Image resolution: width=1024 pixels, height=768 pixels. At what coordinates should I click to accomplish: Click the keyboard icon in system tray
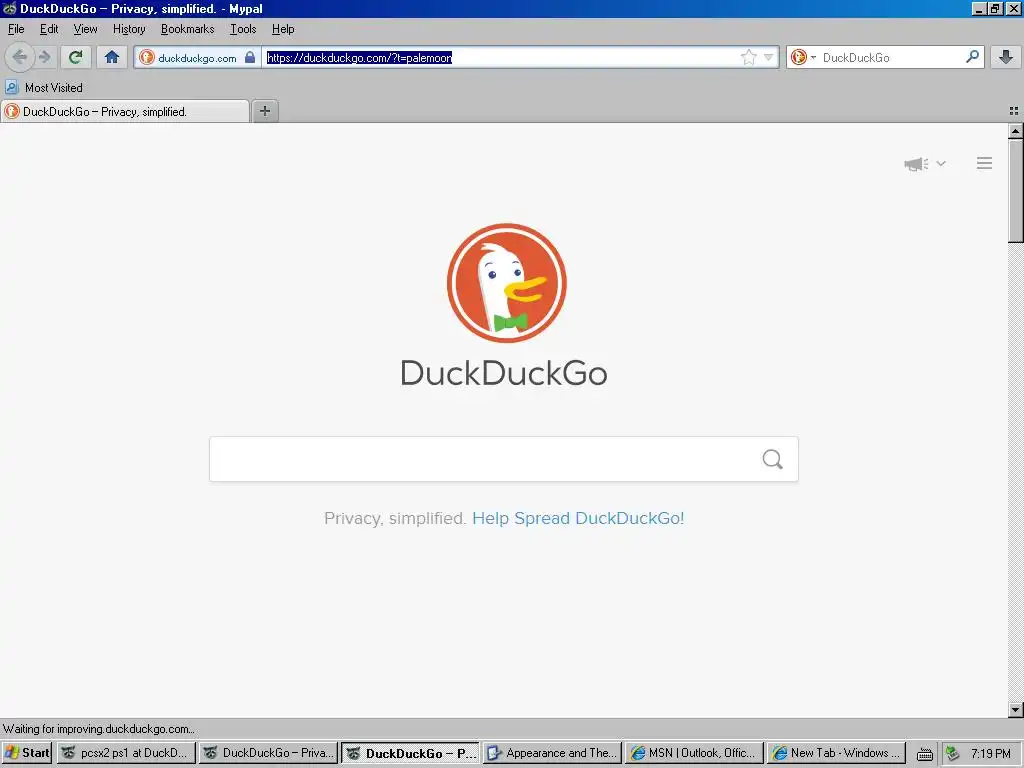925,754
